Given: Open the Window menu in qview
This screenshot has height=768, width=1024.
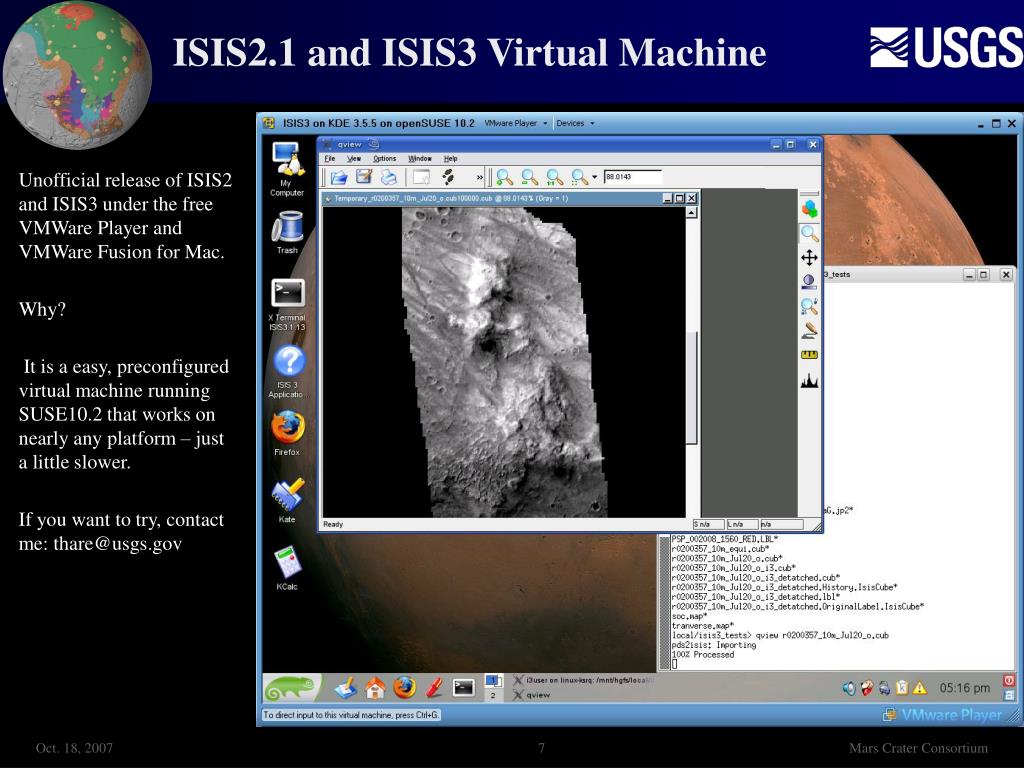Looking at the screenshot, I should click(x=419, y=159).
